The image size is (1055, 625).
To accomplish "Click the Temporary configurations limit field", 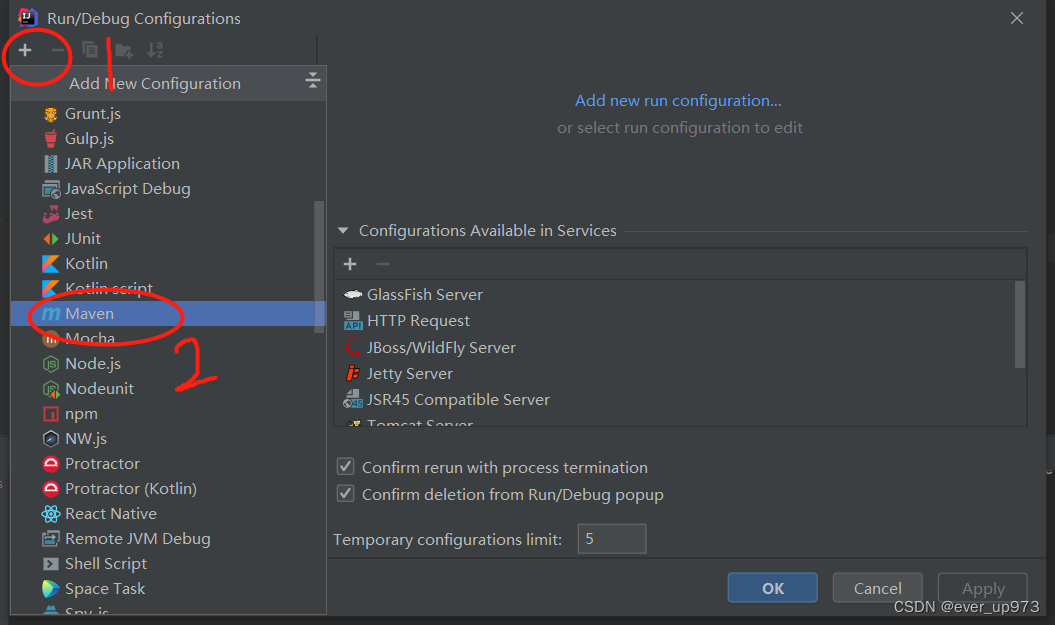I will [612, 539].
